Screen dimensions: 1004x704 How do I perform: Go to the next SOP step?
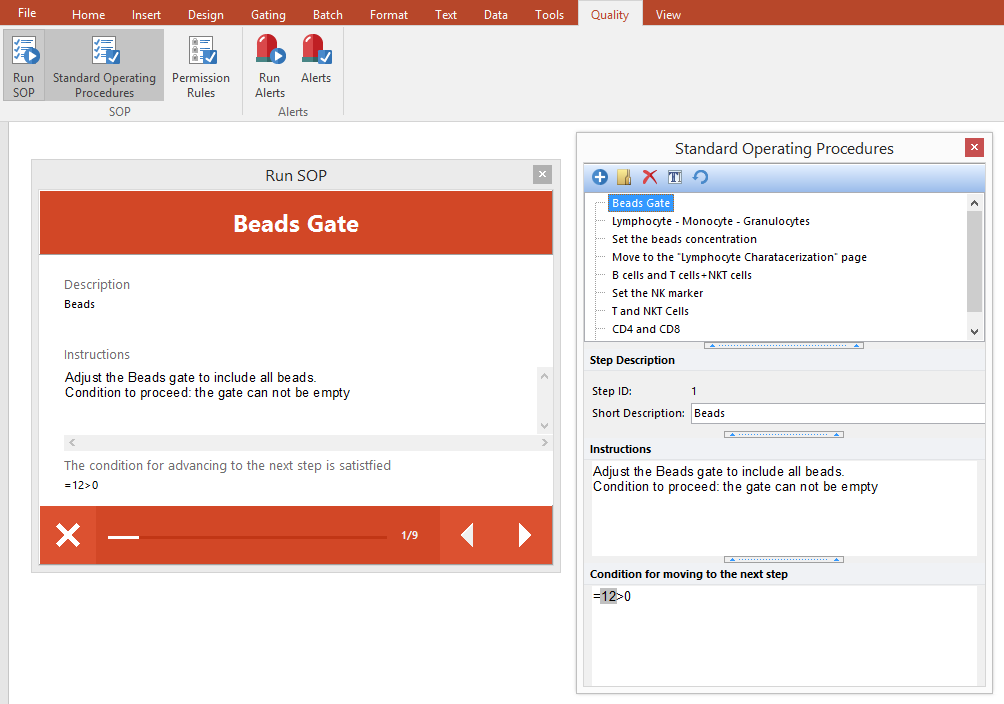(x=525, y=535)
